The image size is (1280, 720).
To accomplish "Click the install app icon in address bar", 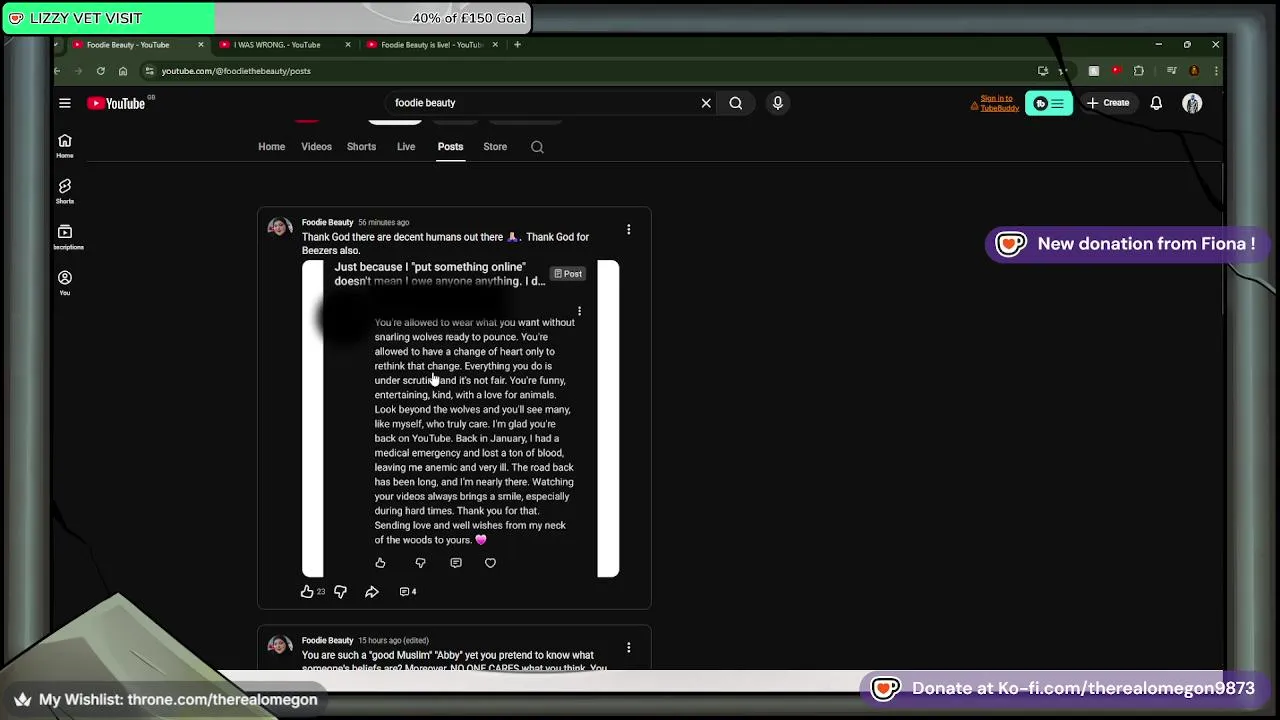I will pos(1043,71).
